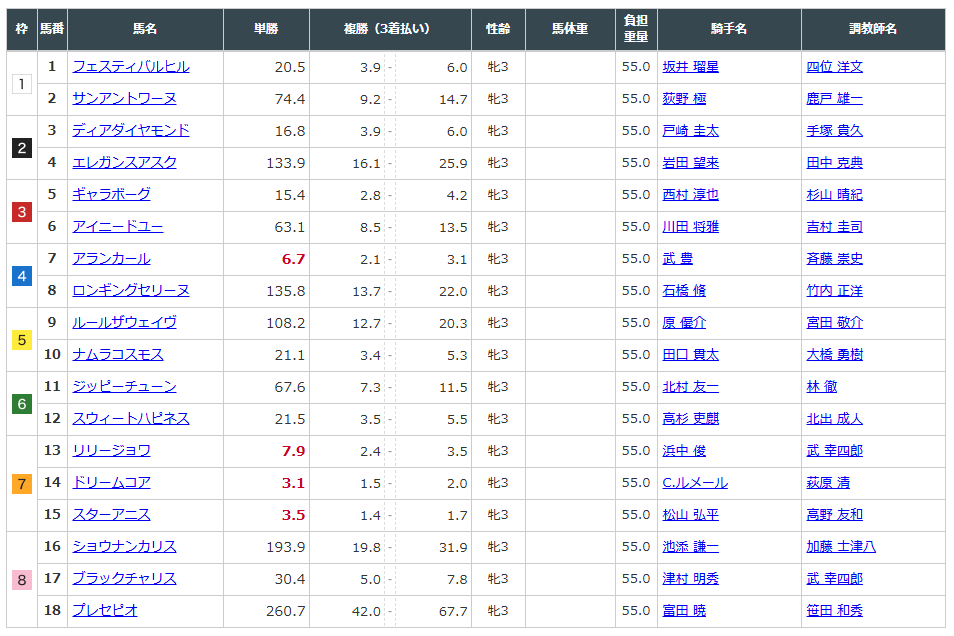Open horse link フェスティバルヒル
The width and height of the screenshot is (954, 636).
(x=130, y=67)
